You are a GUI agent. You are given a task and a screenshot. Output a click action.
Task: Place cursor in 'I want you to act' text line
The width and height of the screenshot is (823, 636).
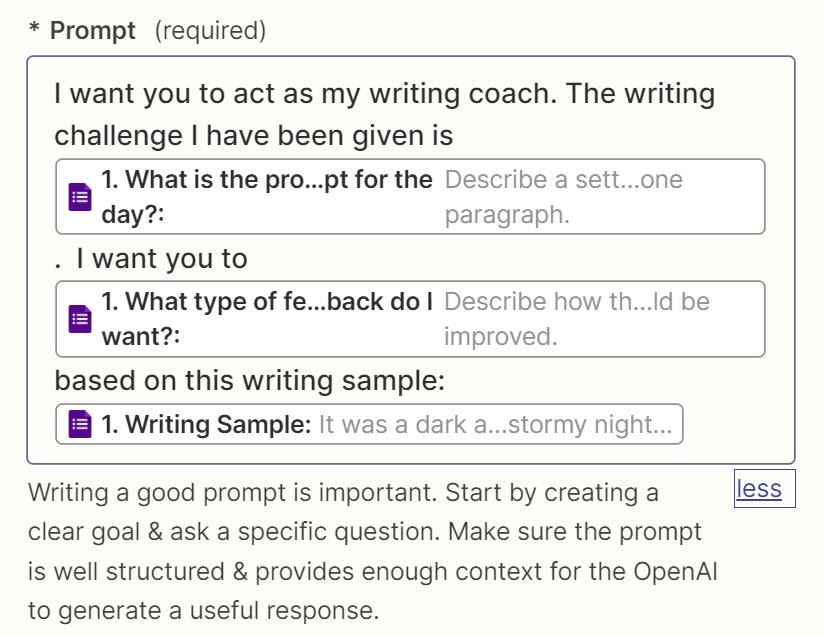pos(385,94)
